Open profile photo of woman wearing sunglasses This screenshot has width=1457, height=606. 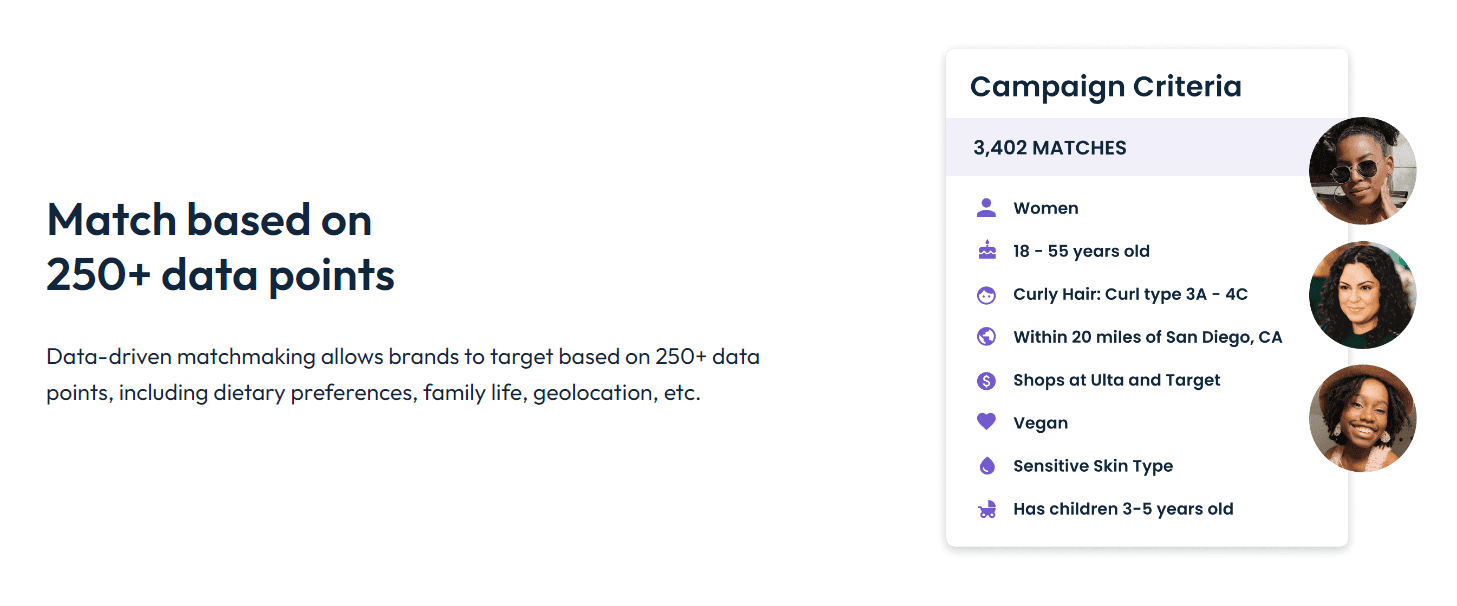(1362, 171)
